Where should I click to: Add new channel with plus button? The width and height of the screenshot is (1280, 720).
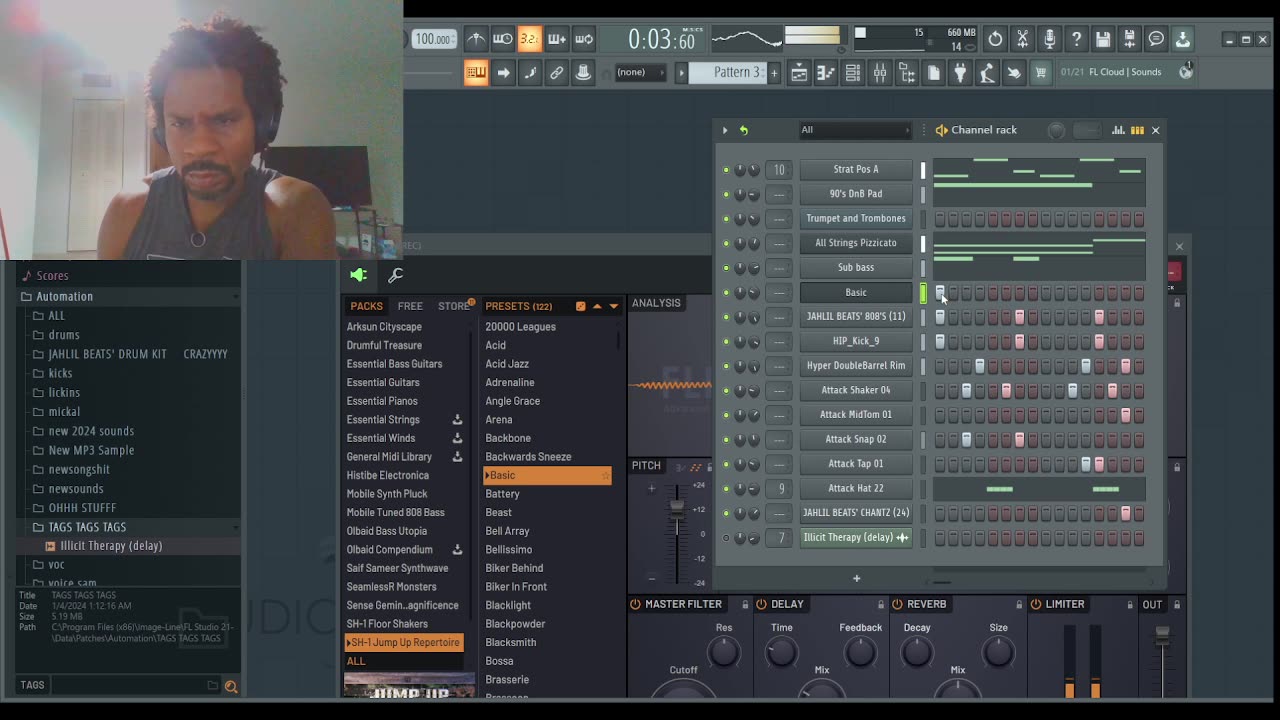pyautogui.click(x=856, y=578)
